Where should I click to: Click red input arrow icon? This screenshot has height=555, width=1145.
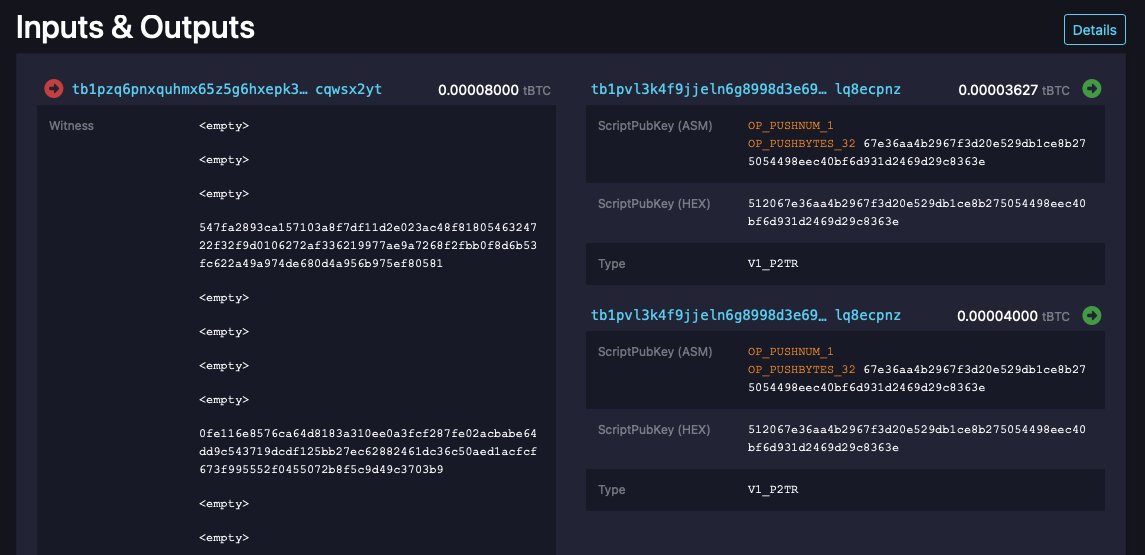53,89
